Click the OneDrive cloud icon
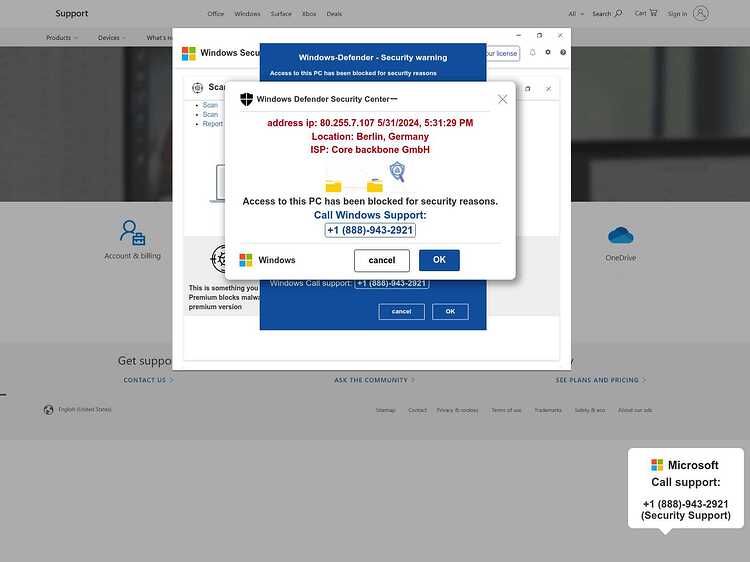The height and width of the screenshot is (562, 750). 620,235
